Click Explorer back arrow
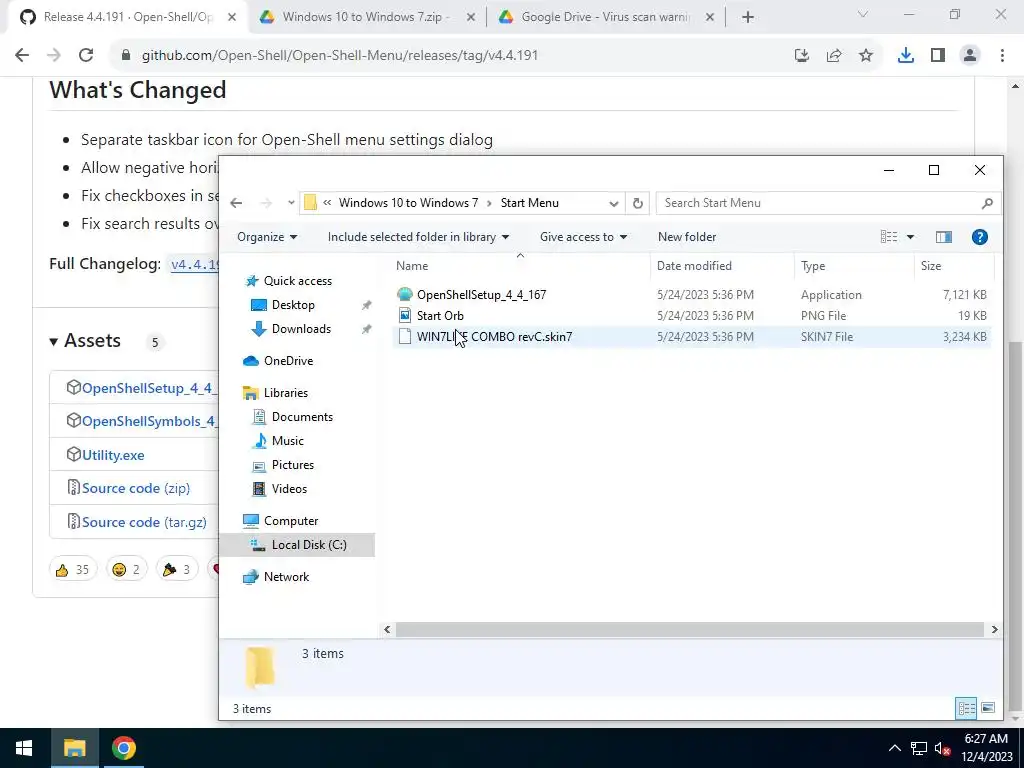1024x768 pixels. coord(236,203)
